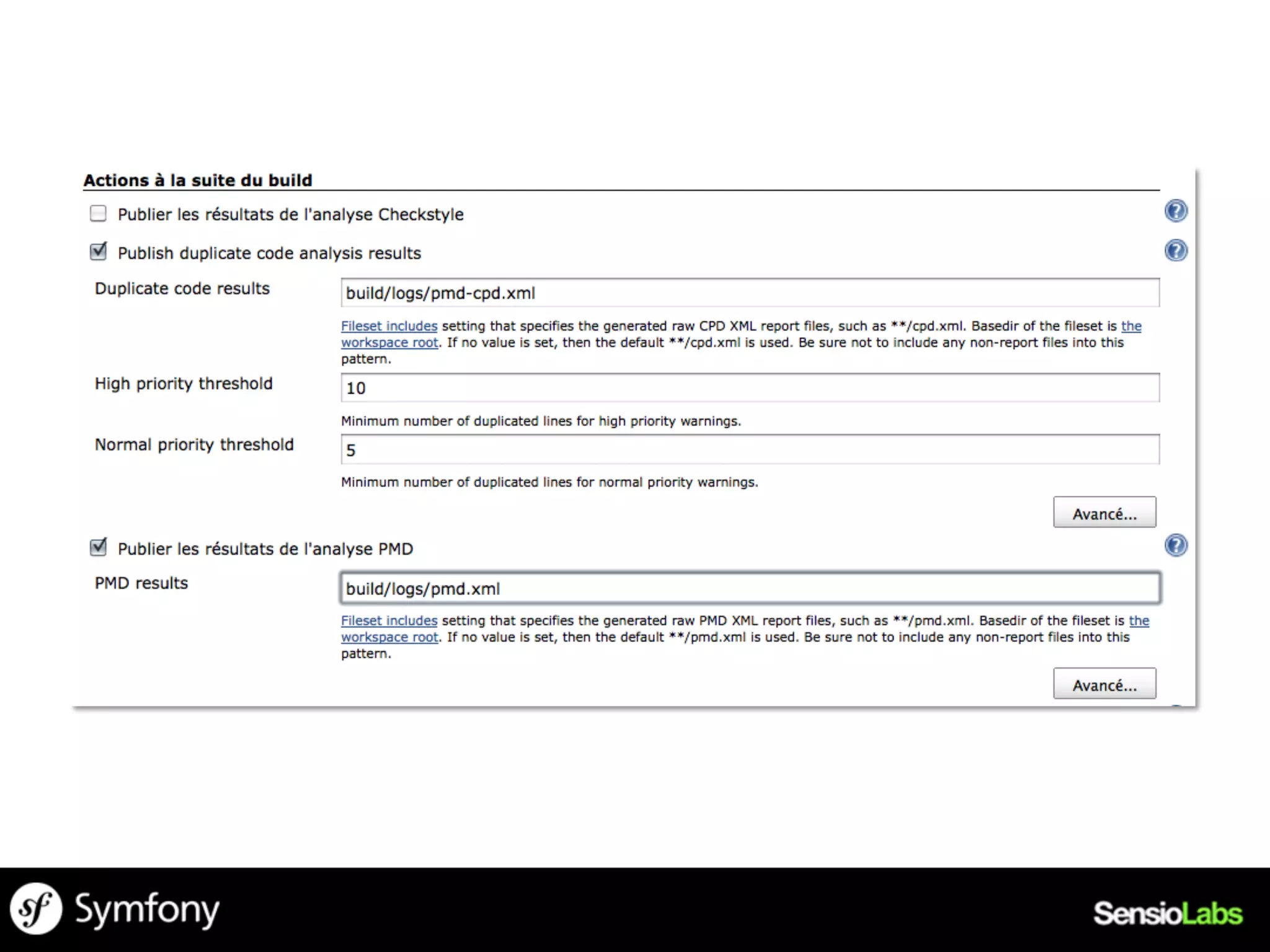Toggle the PMD analysis results checkbox
Screen dimensions: 1270x952
[x=98, y=548]
